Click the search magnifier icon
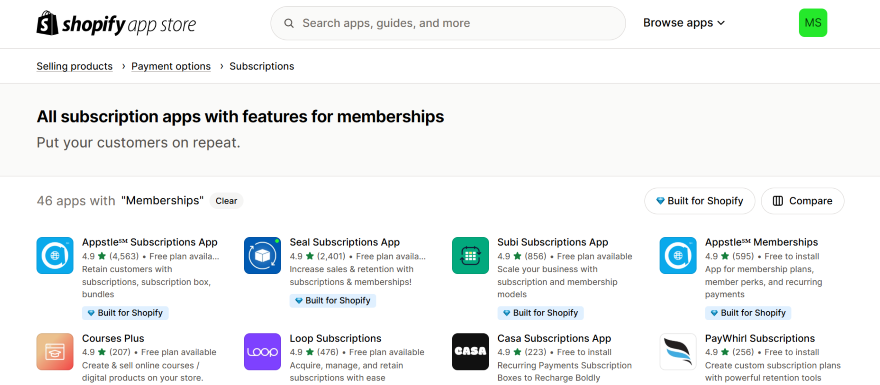The height and width of the screenshot is (385, 880). pyautogui.click(x=289, y=24)
